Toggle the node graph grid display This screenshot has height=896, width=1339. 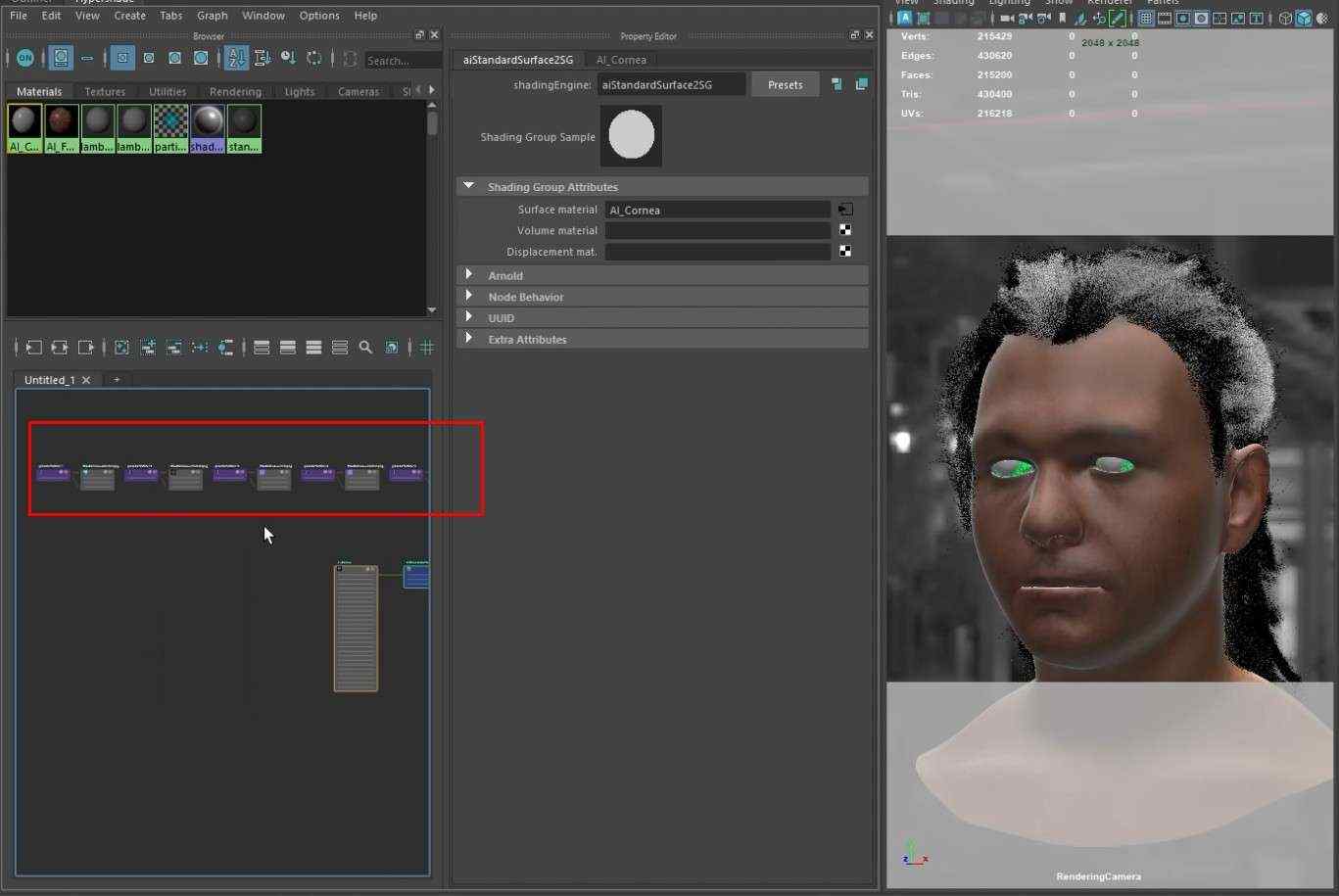[x=427, y=348]
